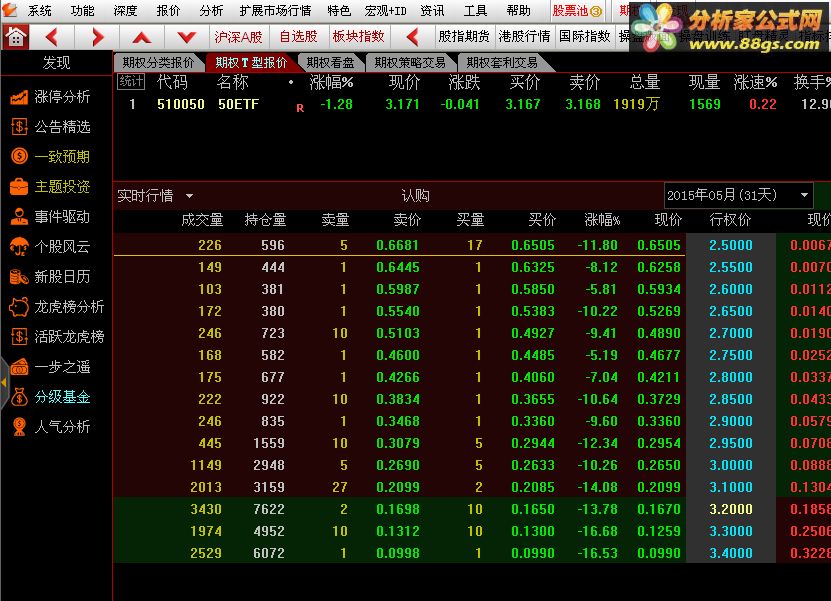Open the 报价 menu
The height and width of the screenshot is (601, 831).
pyautogui.click(x=168, y=11)
